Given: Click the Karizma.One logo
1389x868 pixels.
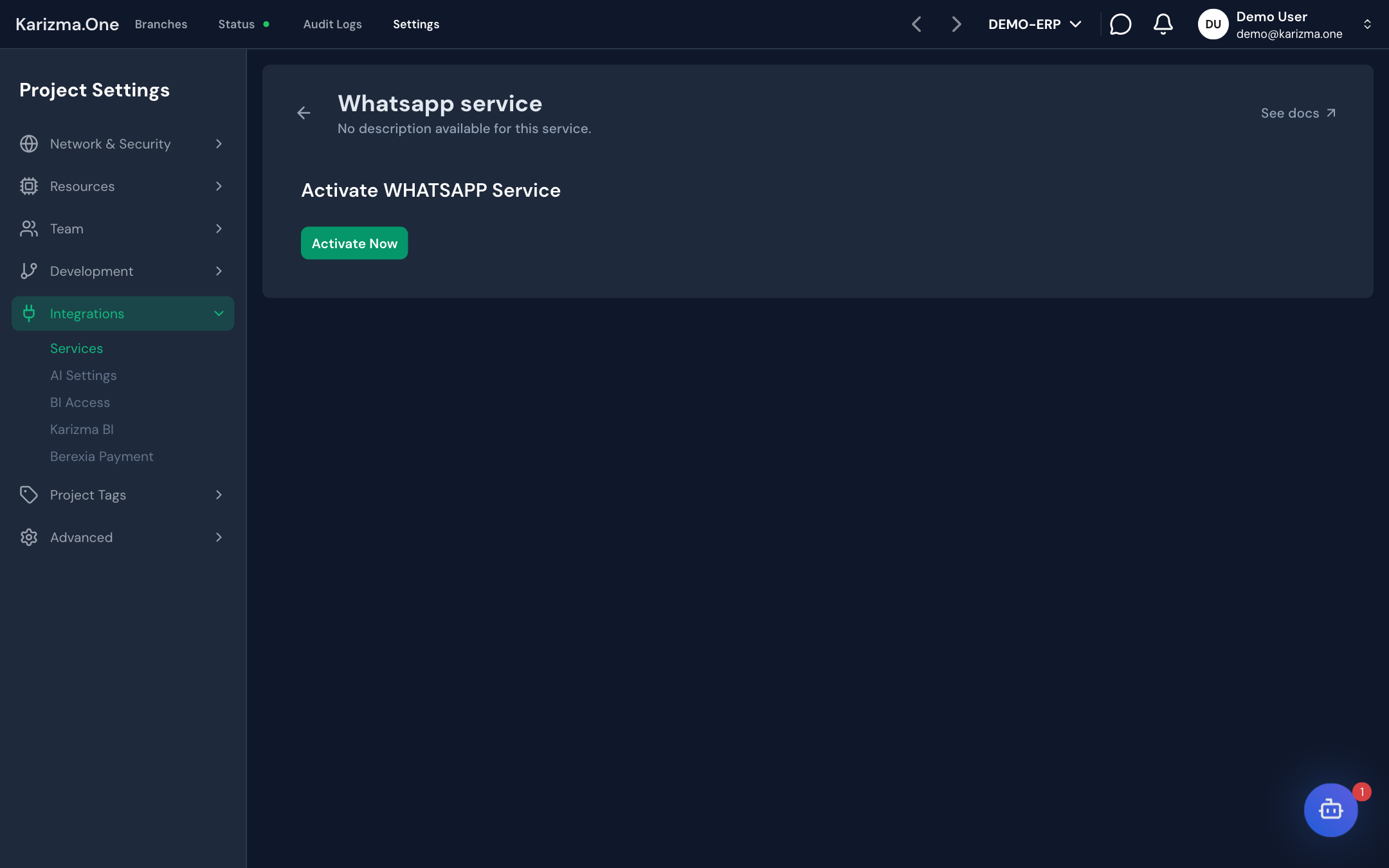Looking at the screenshot, I should click(x=67, y=24).
